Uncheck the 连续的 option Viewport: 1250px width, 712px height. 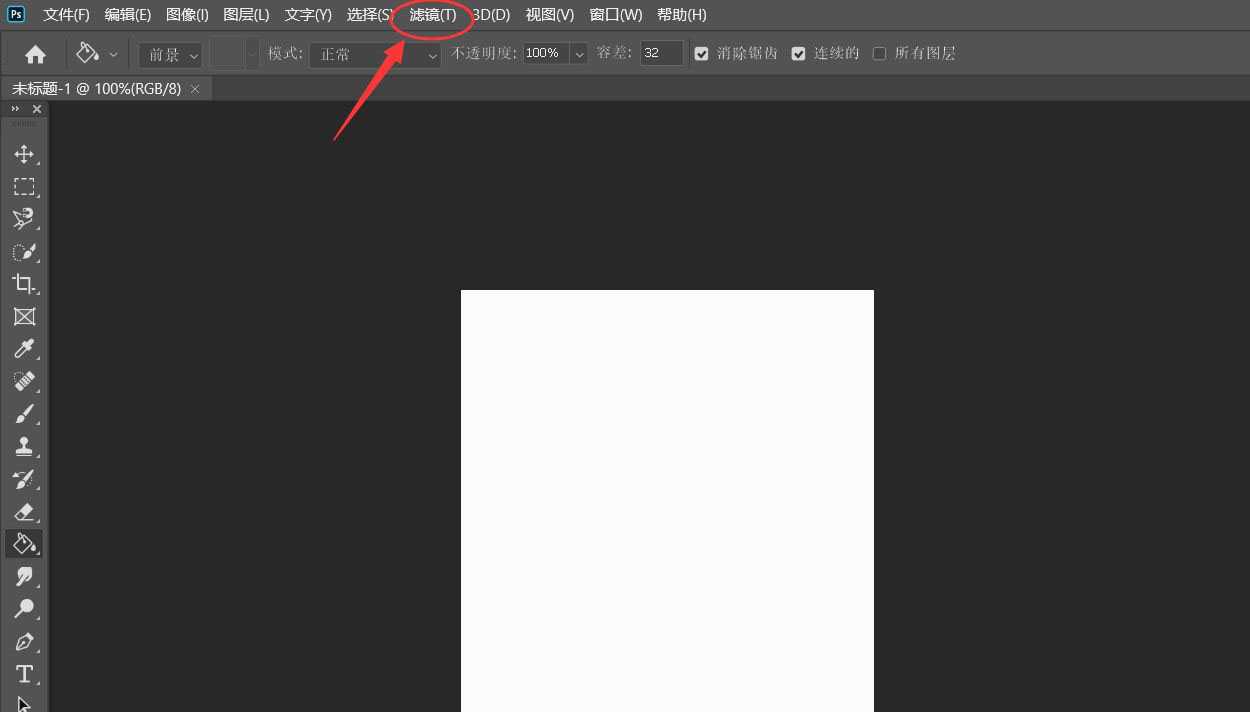click(x=798, y=53)
